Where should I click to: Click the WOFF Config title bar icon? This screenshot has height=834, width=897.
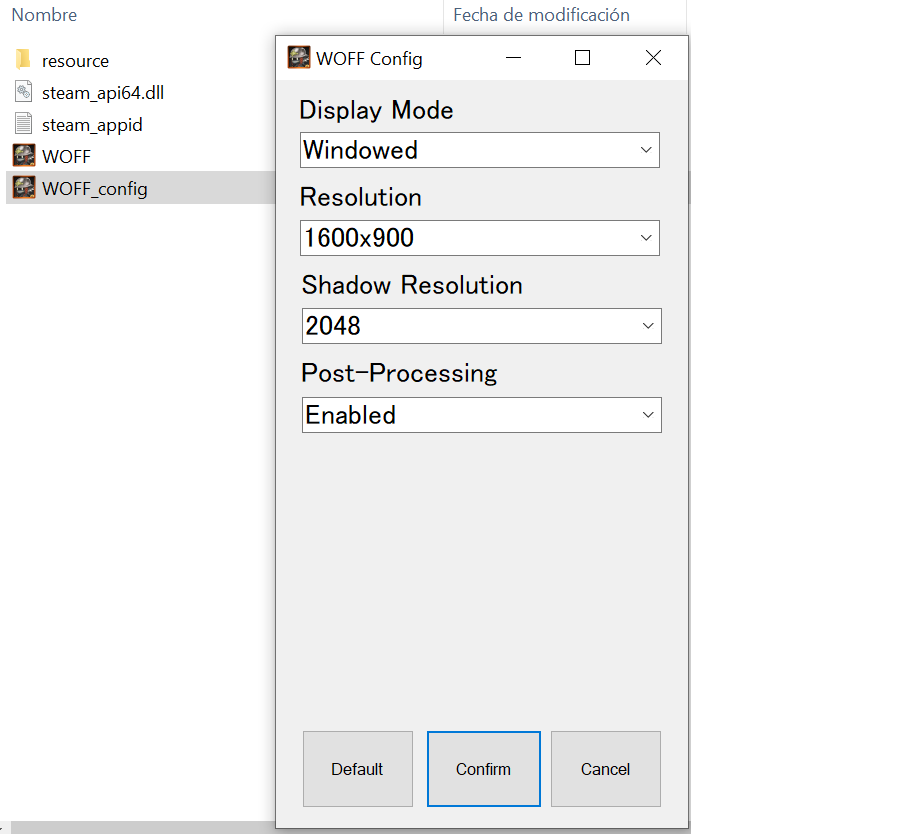tap(298, 58)
